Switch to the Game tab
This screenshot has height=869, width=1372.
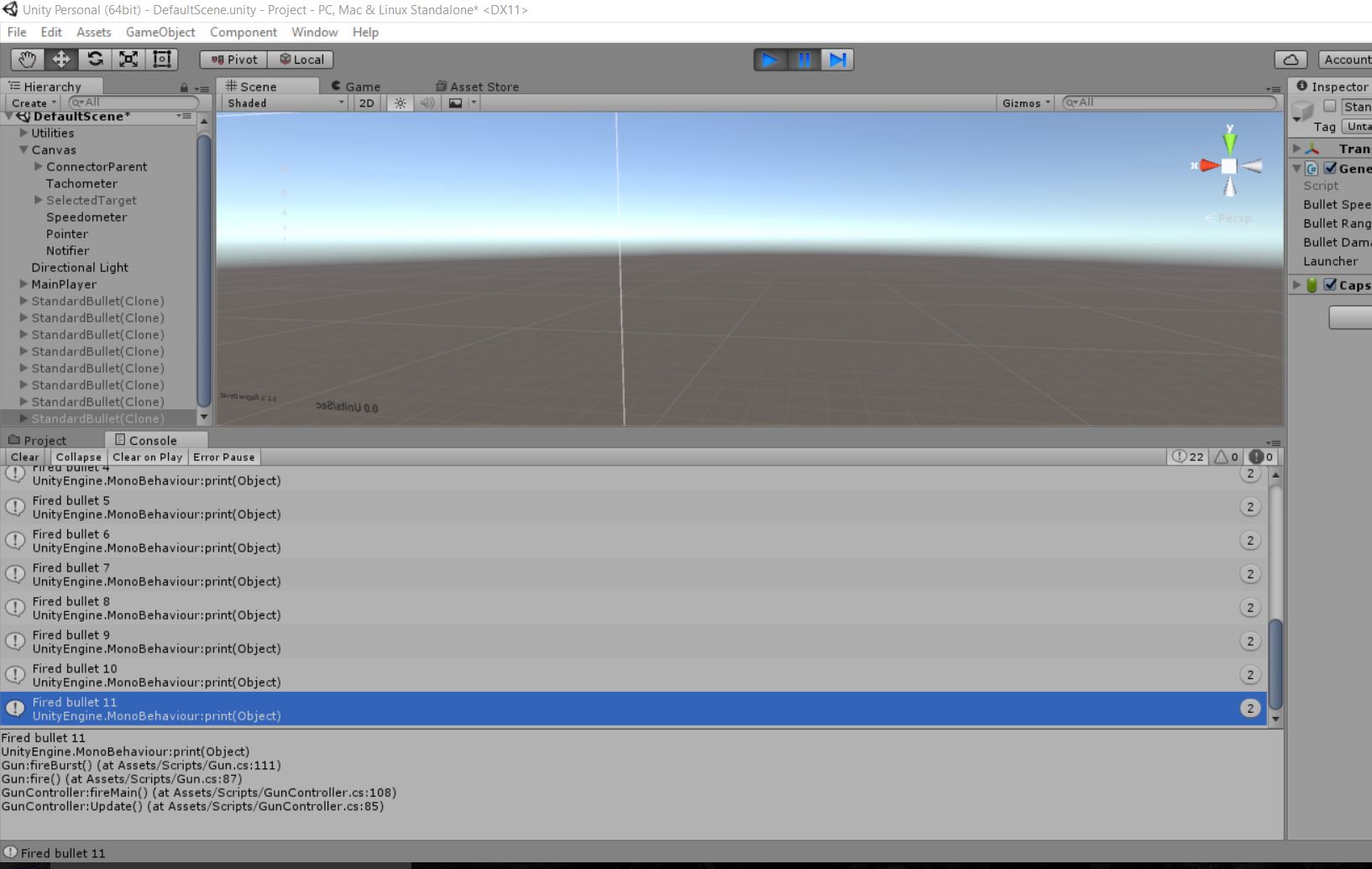coord(359,86)
